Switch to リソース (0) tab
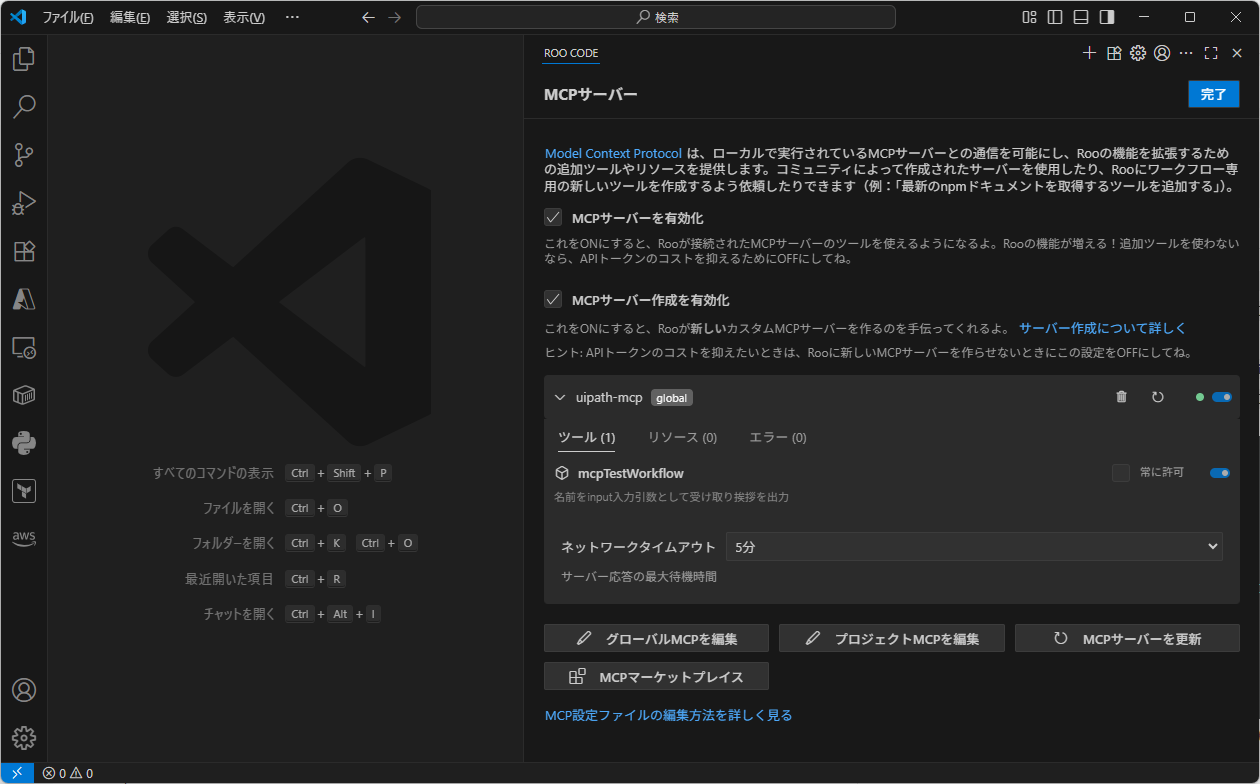The width and height of the screenshot is (1260, 784). (682, 437)
